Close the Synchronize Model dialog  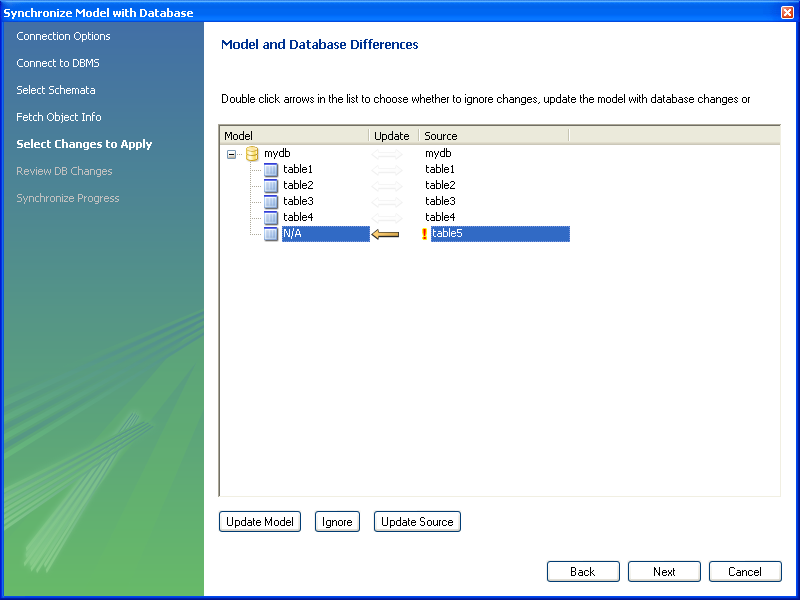click(787, 12)
